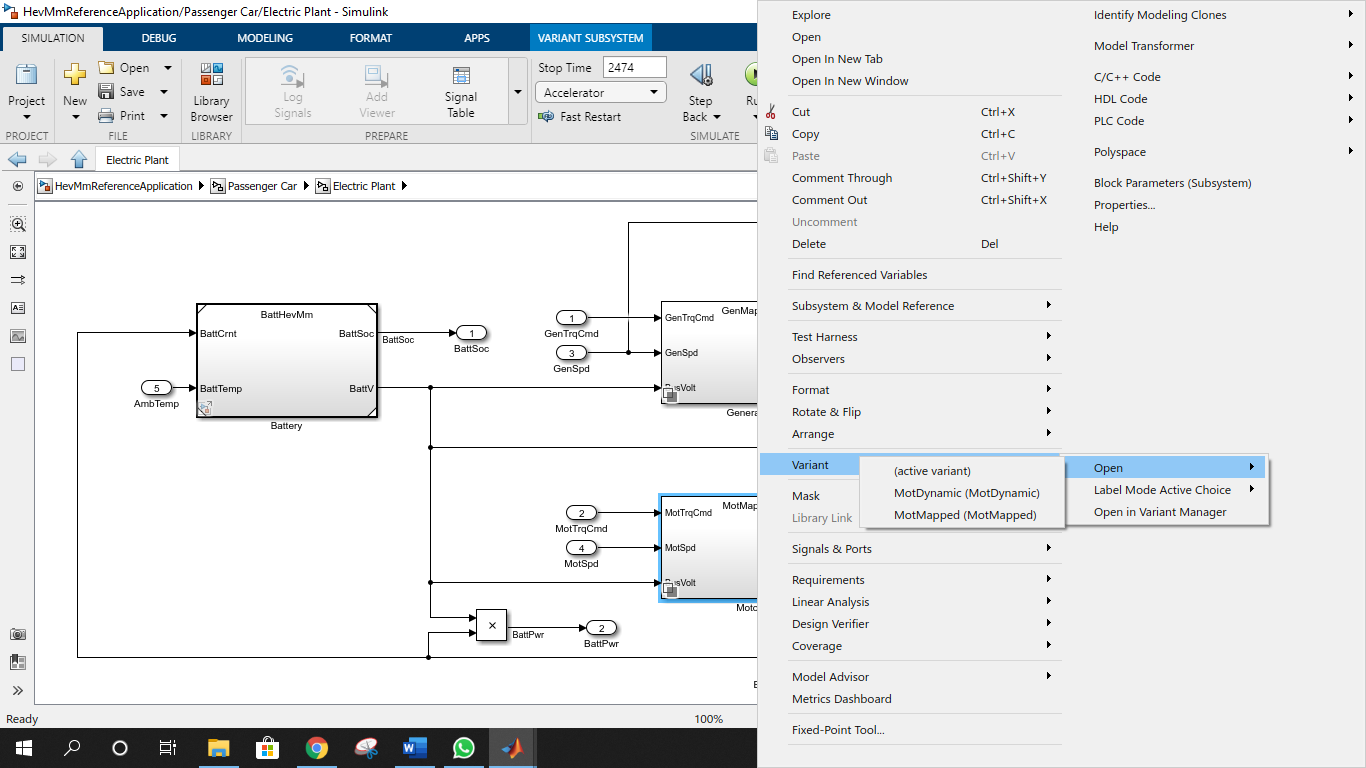The height and width of the screenshot is (768, 1366).
Task: Click the Annotation tool in the left palette
Action: [x=17, y=308]
